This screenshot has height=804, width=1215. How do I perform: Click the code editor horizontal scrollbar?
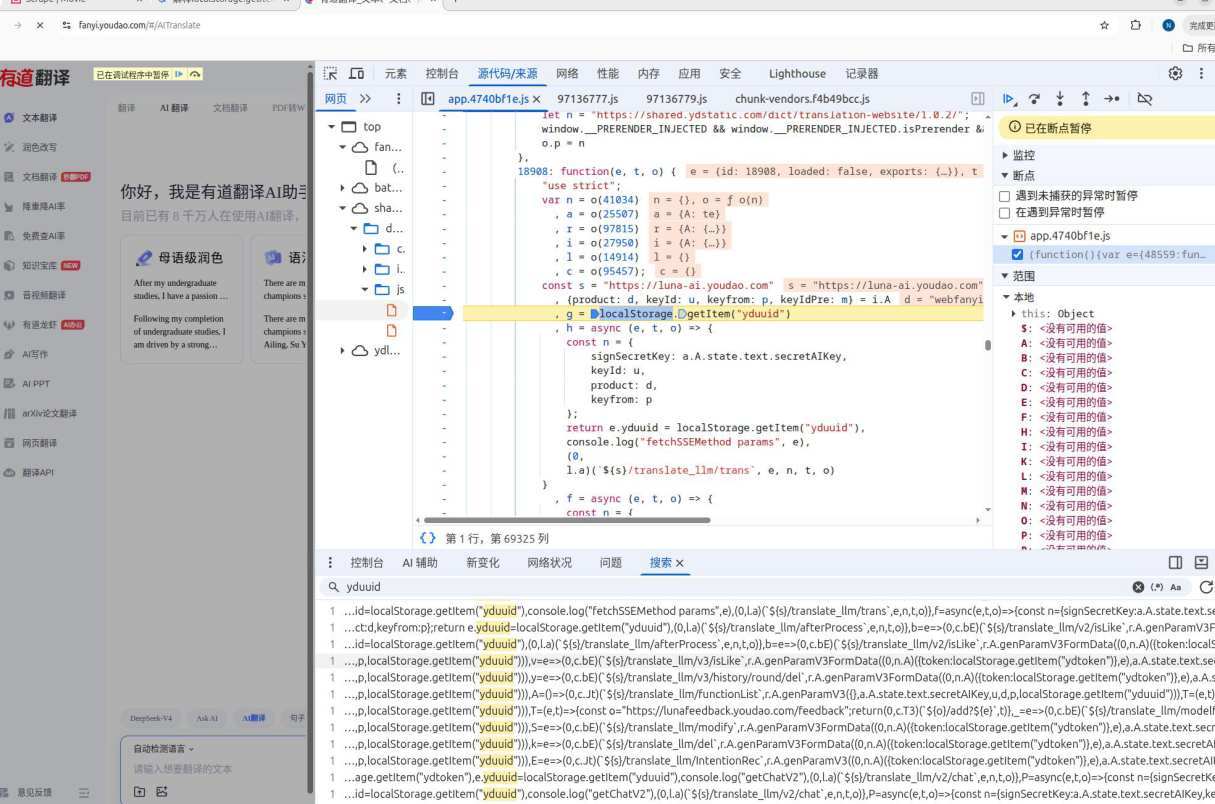pos(567,520)
